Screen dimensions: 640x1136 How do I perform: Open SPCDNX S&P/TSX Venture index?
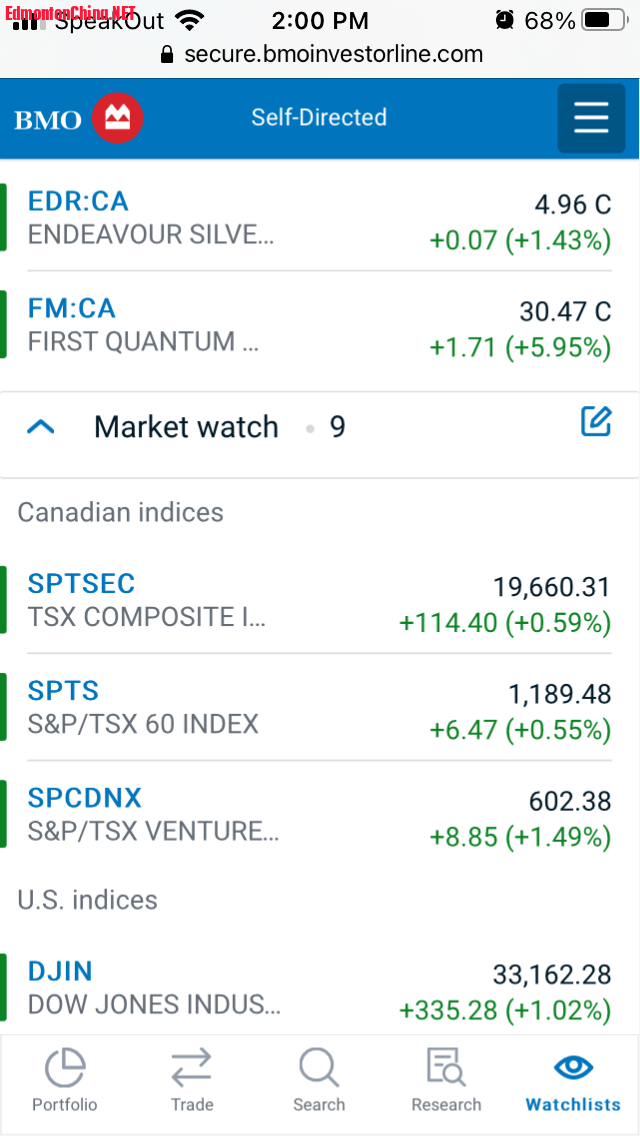85,798
